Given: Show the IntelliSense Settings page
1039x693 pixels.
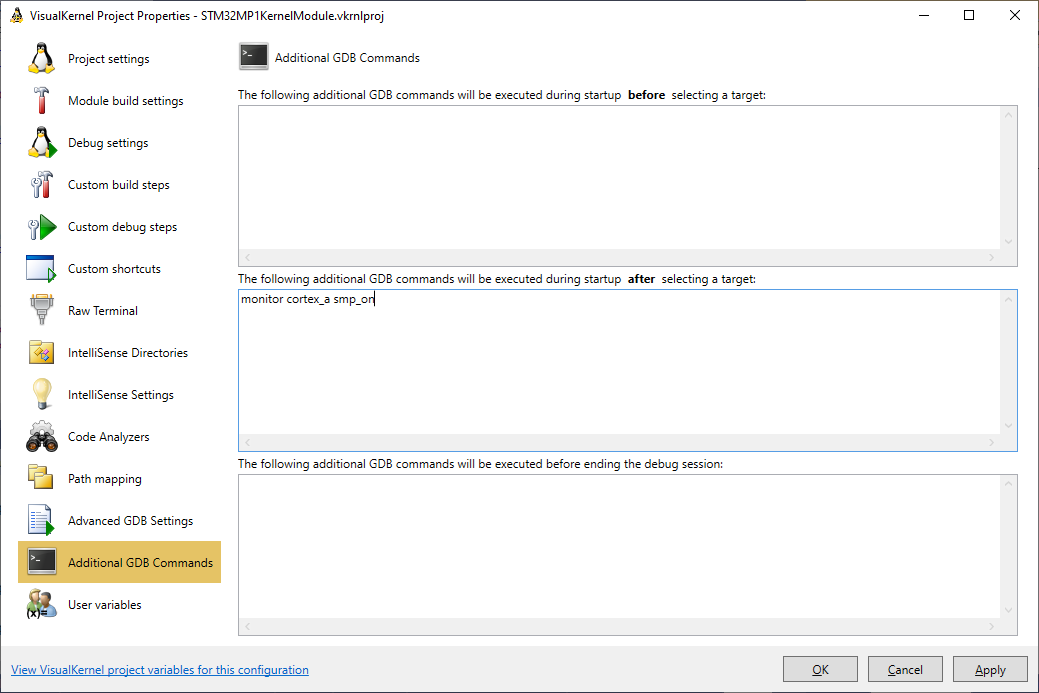Looking at the screenshot, I should [x=121, y=394].
